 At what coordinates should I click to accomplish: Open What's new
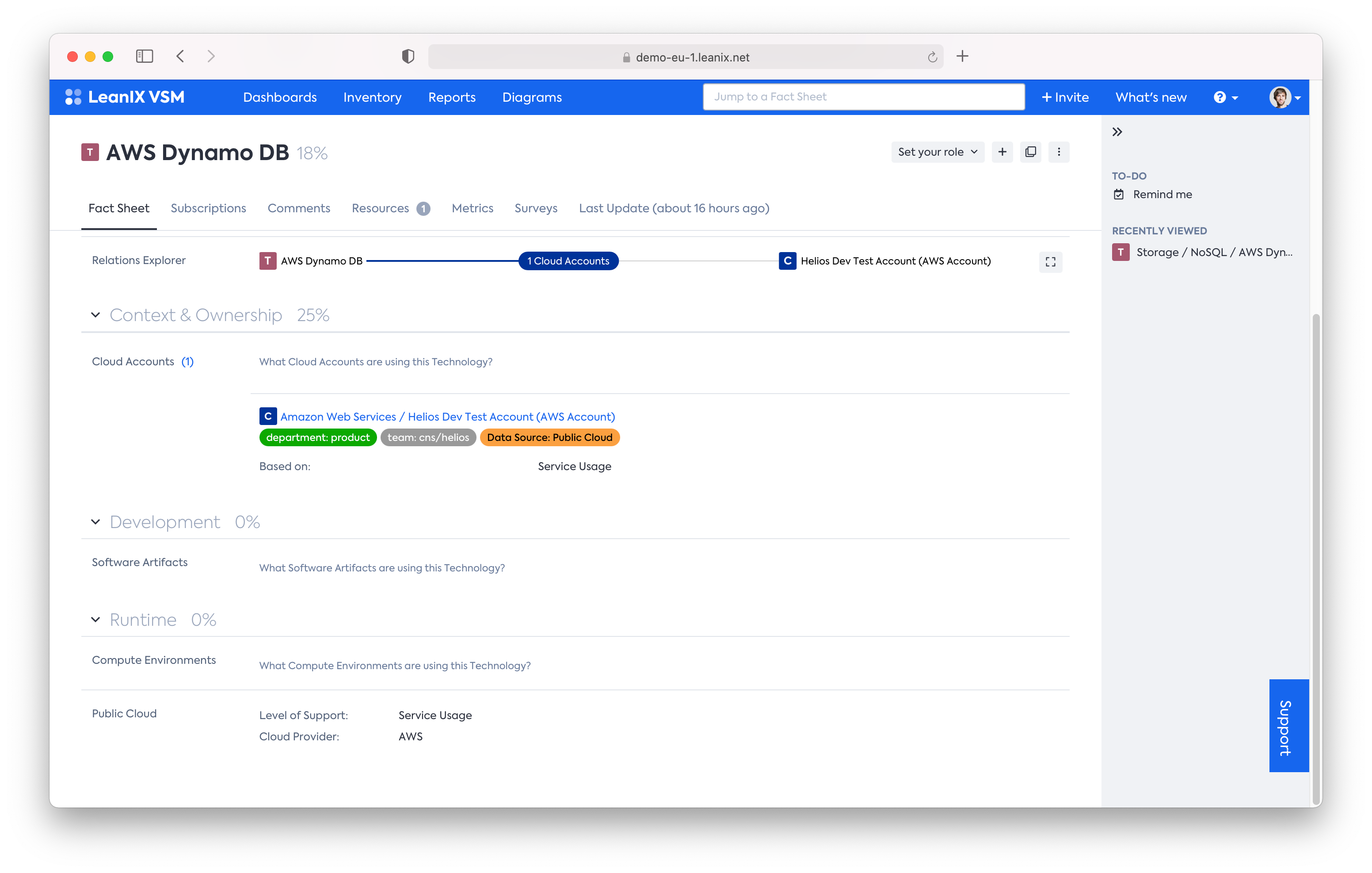1151,97
